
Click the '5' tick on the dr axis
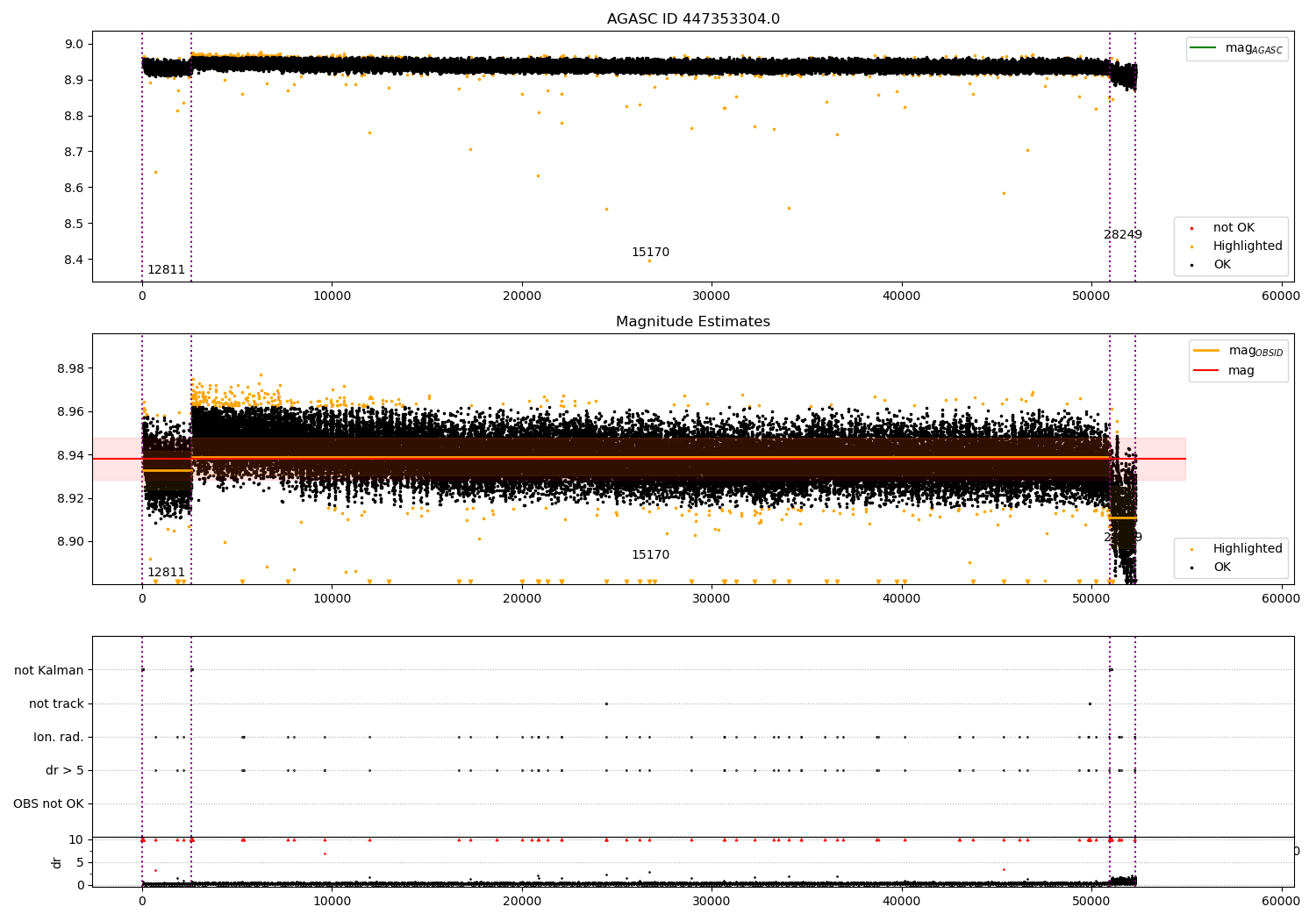pos(81,862)
